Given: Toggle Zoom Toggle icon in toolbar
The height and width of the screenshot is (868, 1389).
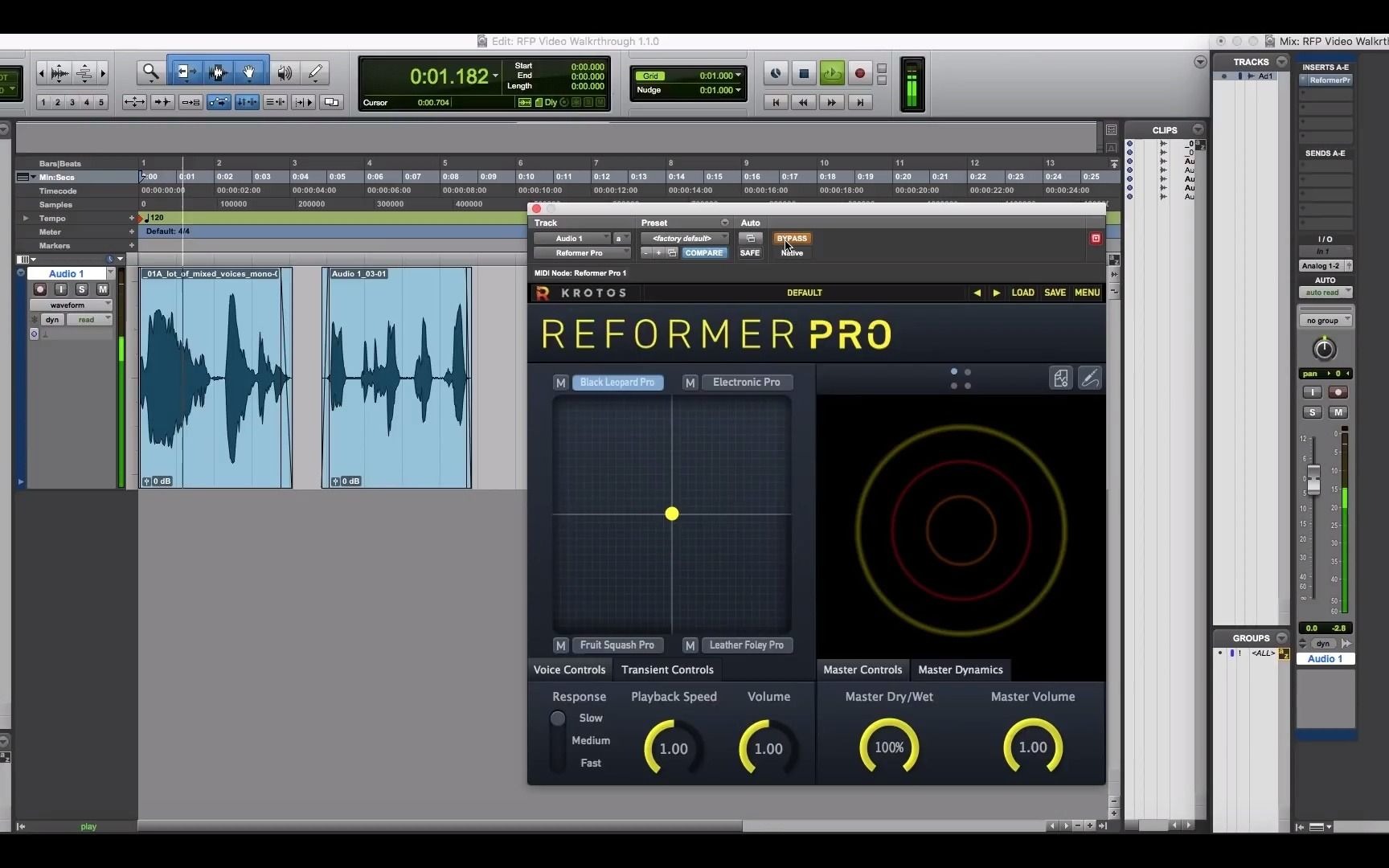Looking at the screenshot, I should coord(134,102).
